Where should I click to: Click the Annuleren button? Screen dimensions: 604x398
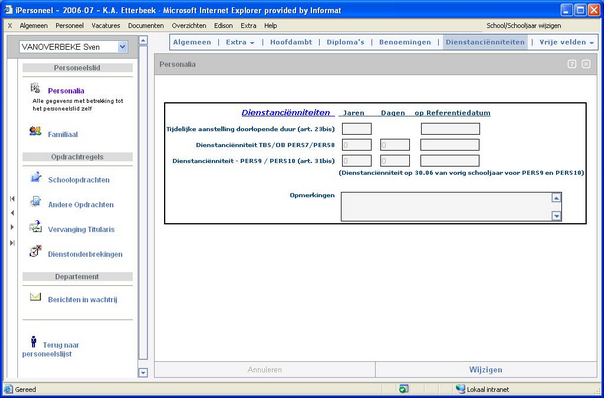(x=265, y=370)
